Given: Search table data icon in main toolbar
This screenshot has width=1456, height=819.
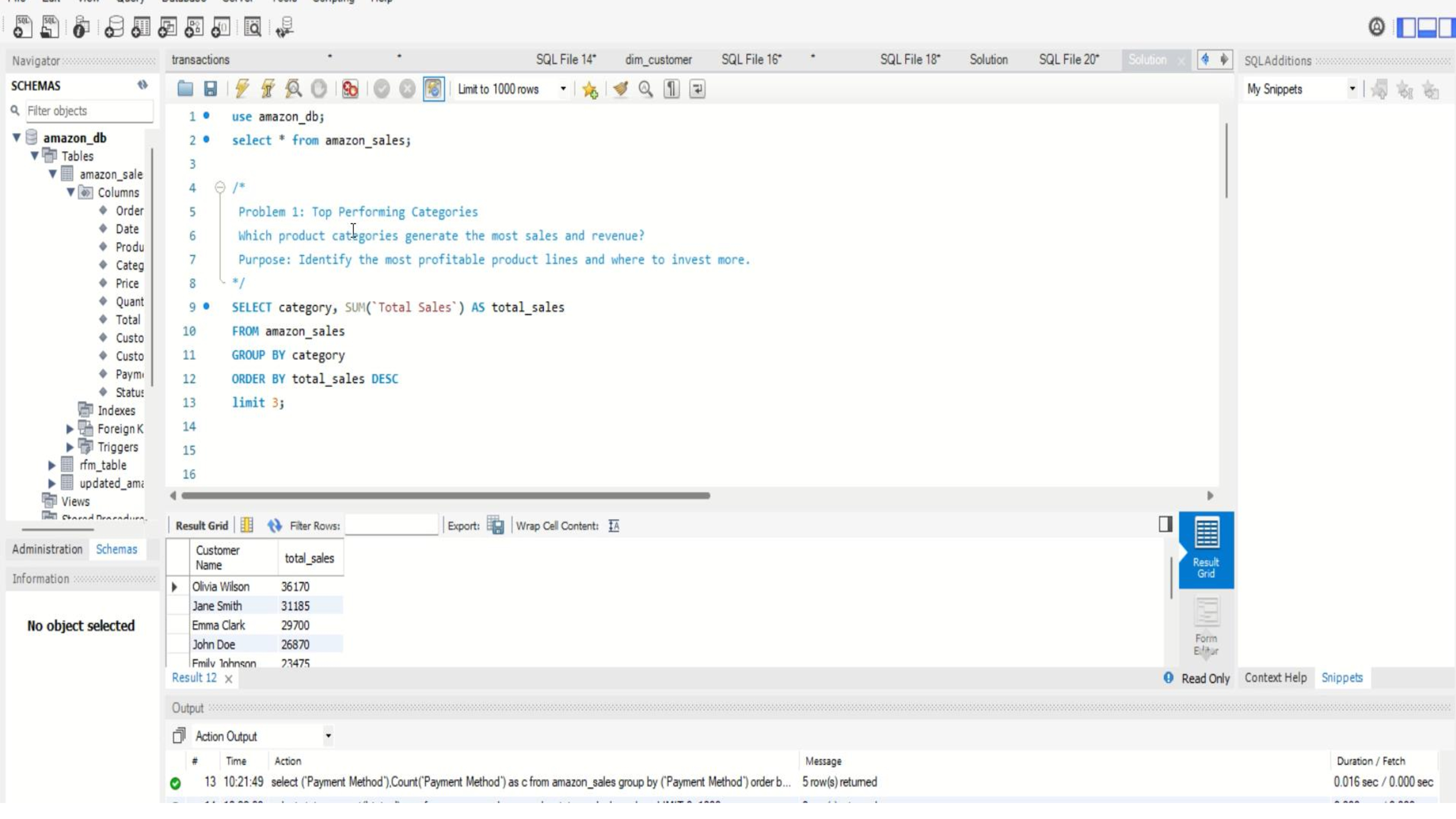Looking at the screenshot, I should coord(252,27).
